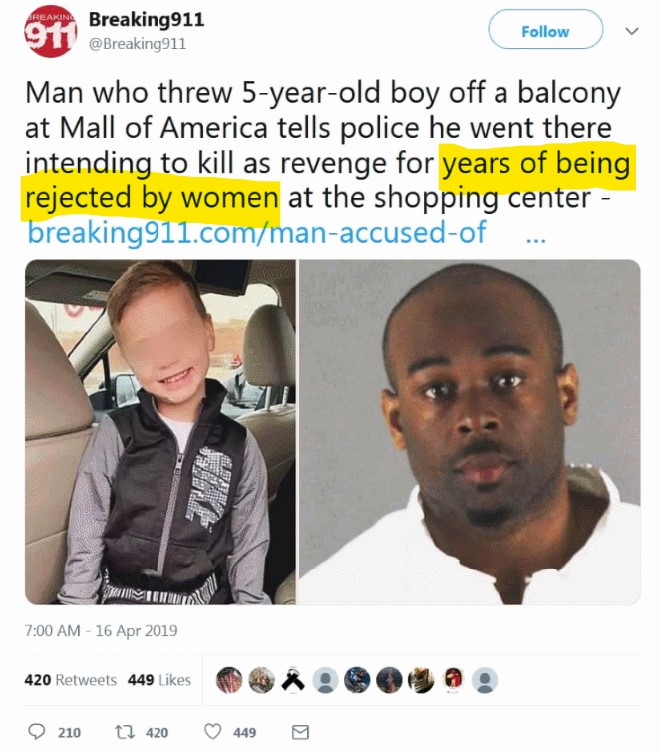The width and height of the screenshot is (660, 751).
Task: Click the first liker avatar with flag
Action: 229,680
